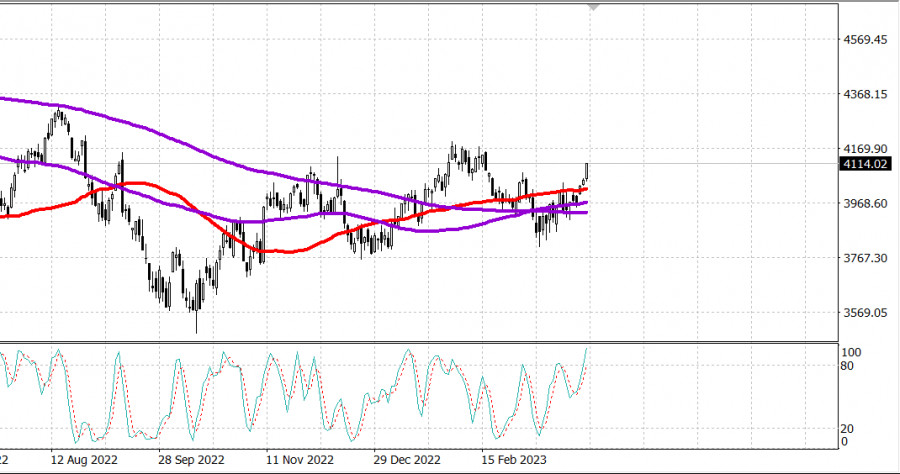Click the 3767.30 price axis label
Viewport: 900px width, 474px height.
coord(867,258)
